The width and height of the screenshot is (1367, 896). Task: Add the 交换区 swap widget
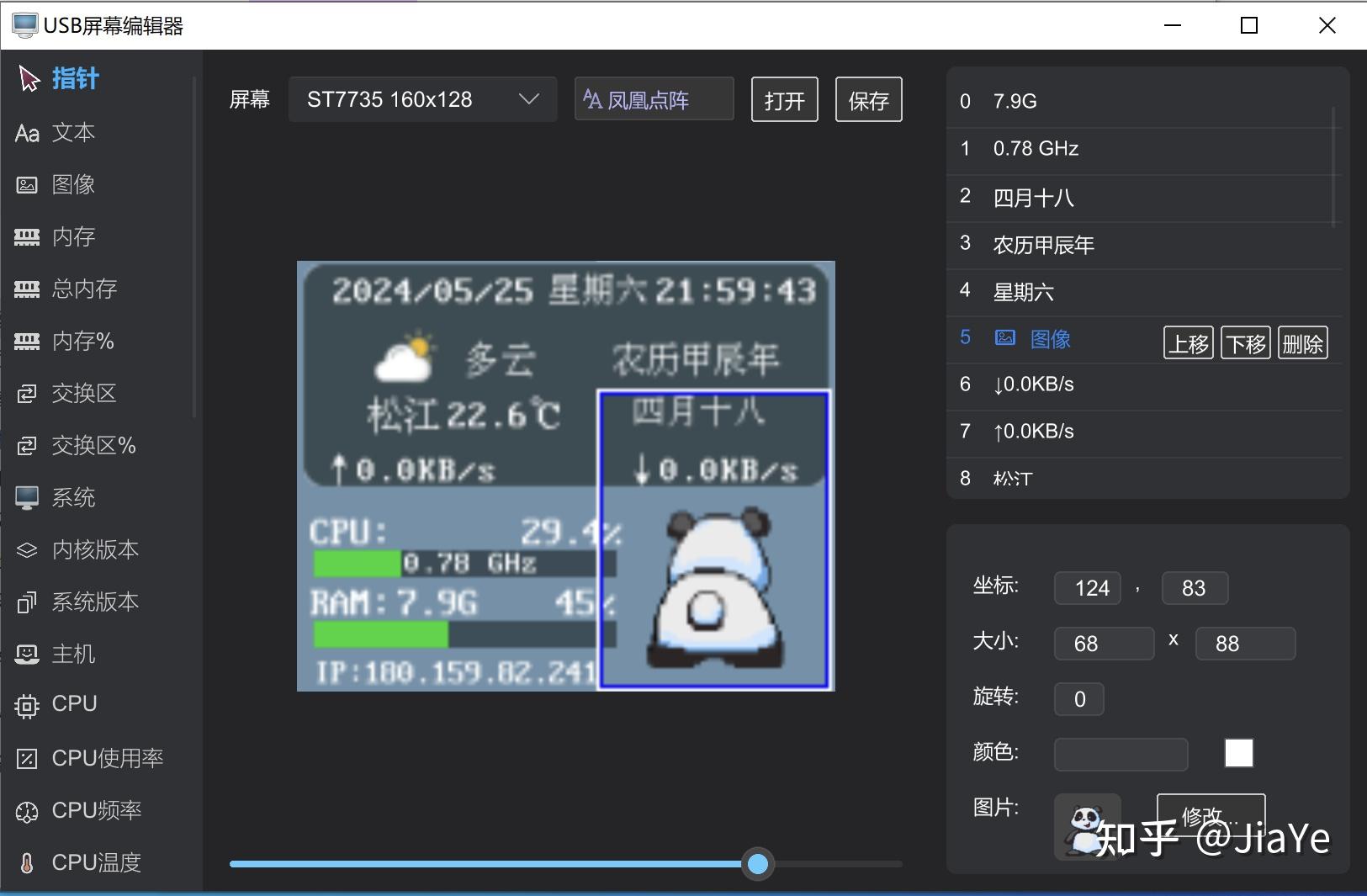click(66, 393)
